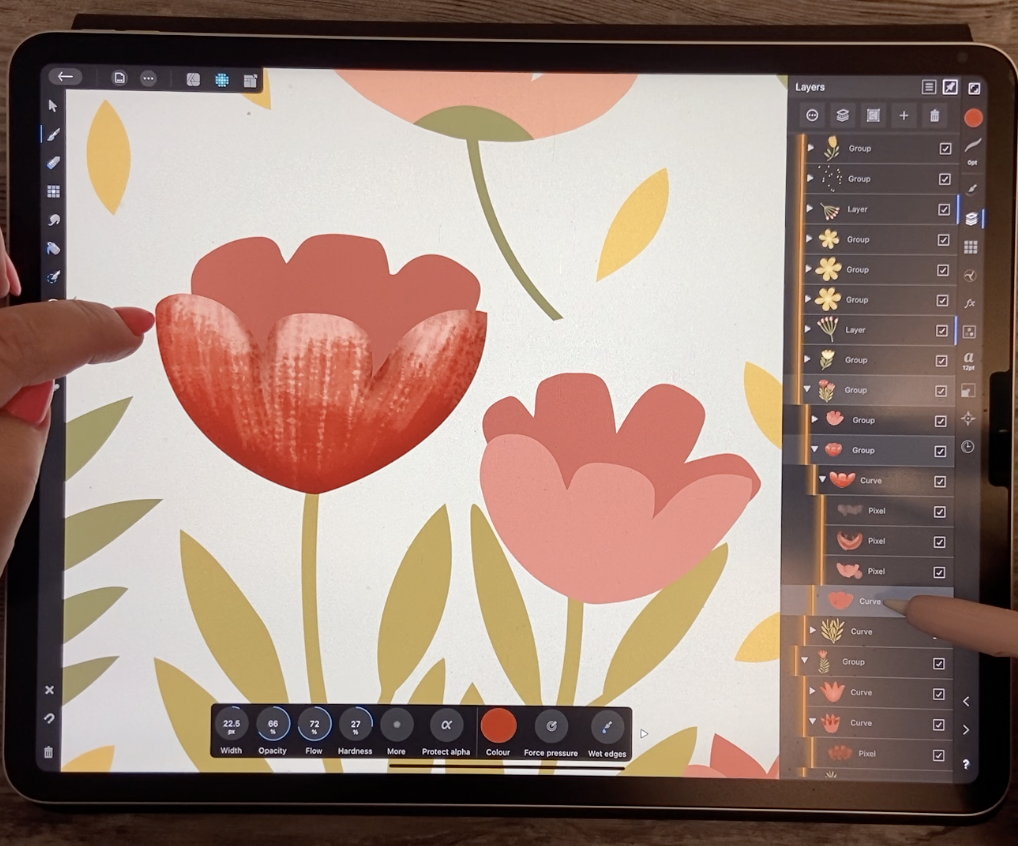Select the Move tool arrow
Screen dimensions: 1018x846
(53, 106)
